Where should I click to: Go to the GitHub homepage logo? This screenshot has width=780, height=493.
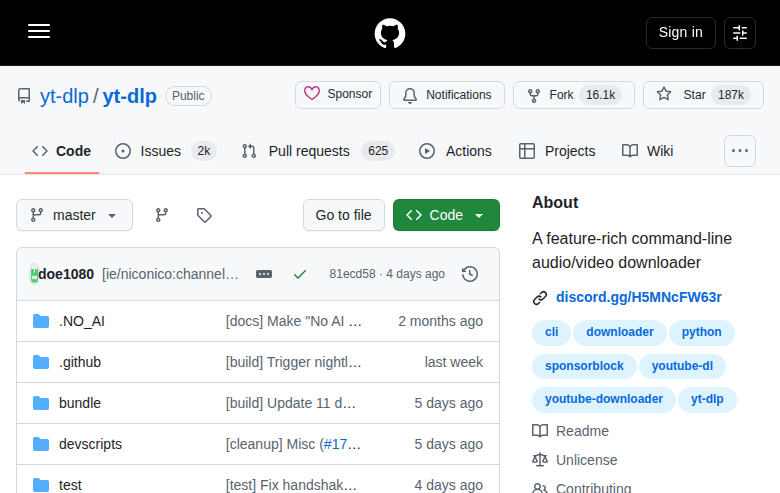390,33
